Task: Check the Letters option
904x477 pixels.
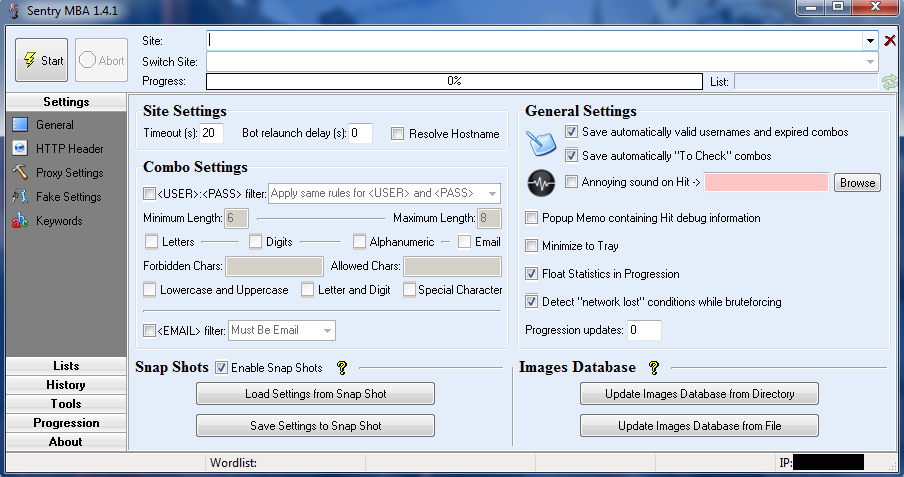Action: tap(152, 242)
